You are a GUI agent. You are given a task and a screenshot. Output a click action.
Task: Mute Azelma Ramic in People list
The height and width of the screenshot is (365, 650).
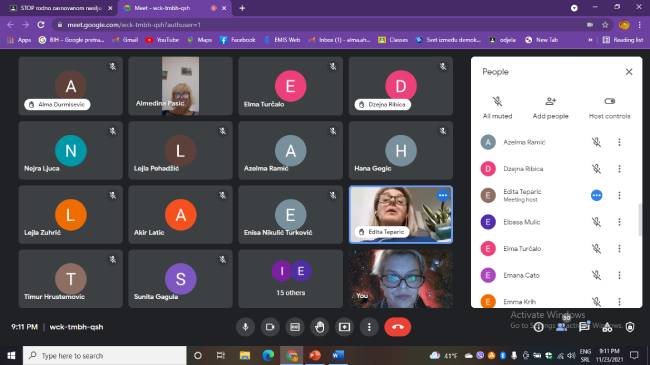[596, 142]
